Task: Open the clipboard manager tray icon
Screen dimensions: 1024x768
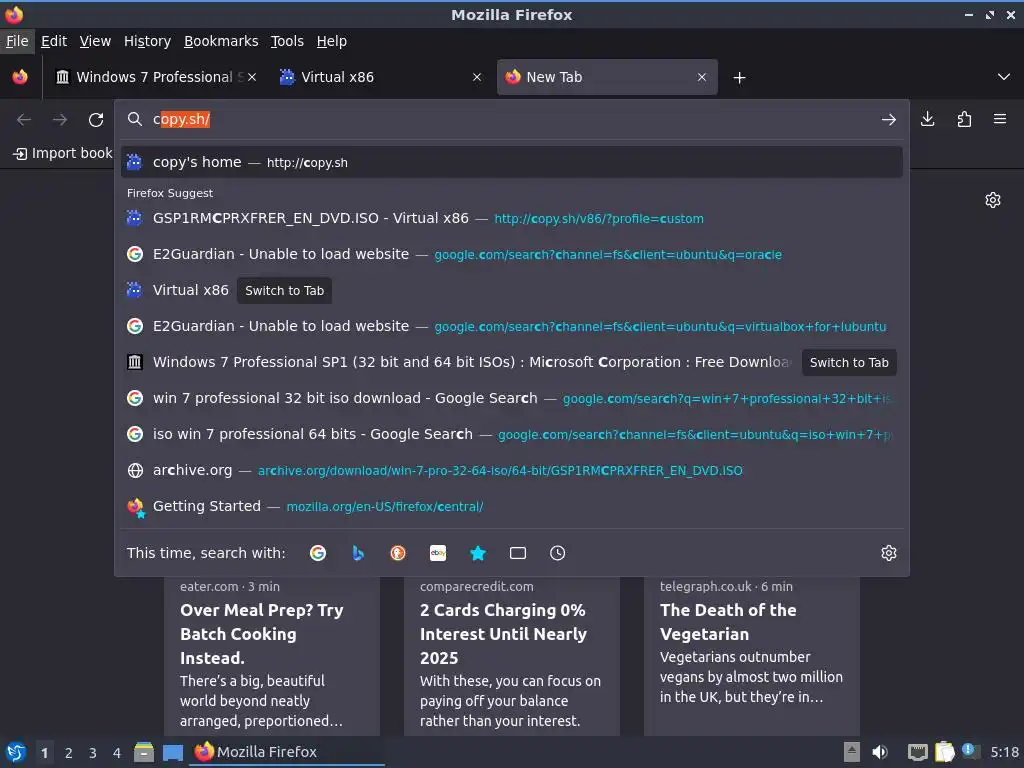Action: pos(945,752)
